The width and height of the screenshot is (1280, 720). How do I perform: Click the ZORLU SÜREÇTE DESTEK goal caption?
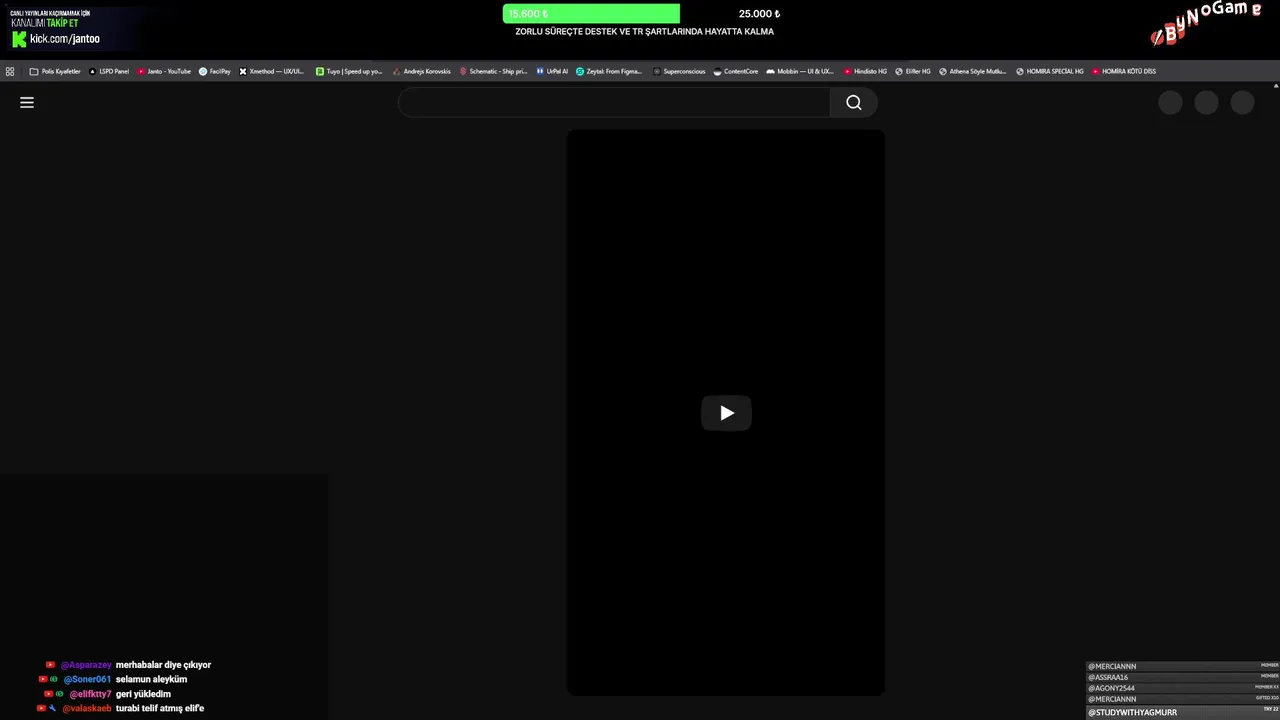click(644, 32)
